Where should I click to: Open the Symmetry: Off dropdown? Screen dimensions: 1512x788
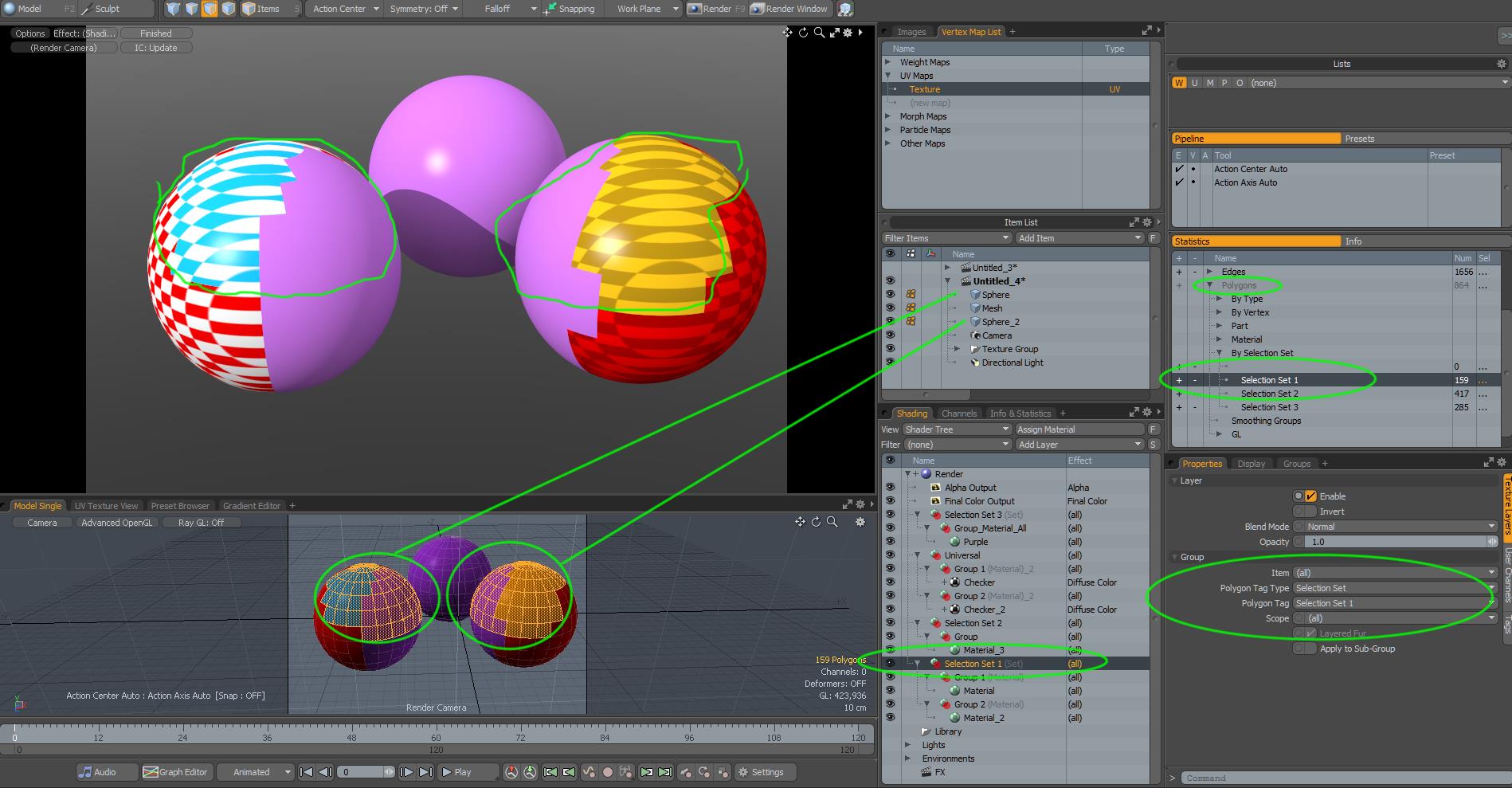click(423, 9)
